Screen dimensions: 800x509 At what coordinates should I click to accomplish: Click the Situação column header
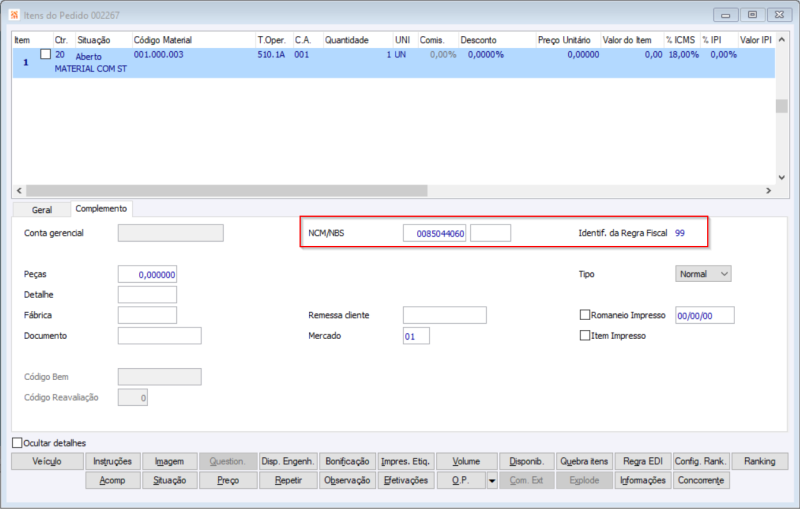pyautogui.click(x=104, y=40)
